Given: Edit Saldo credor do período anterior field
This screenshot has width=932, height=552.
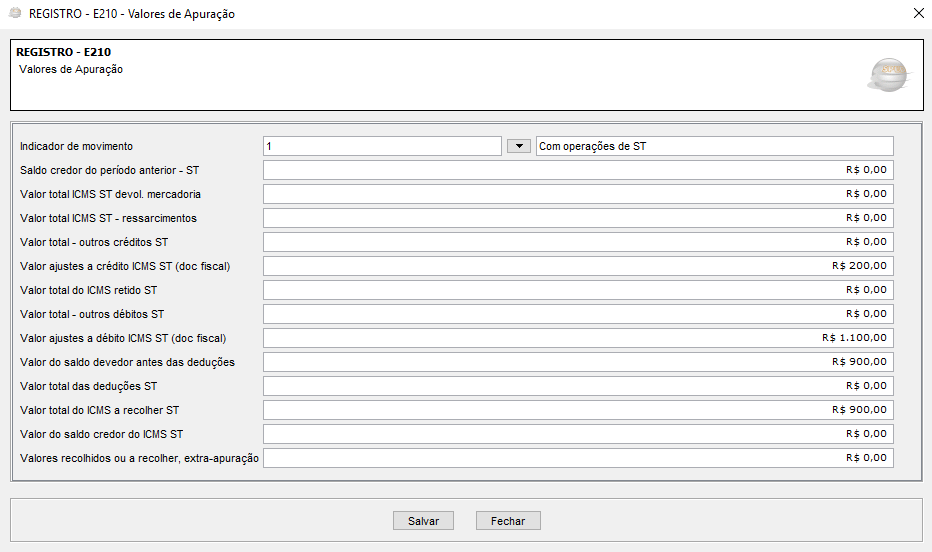Looking at the screenshot, I should pos(577,170).
